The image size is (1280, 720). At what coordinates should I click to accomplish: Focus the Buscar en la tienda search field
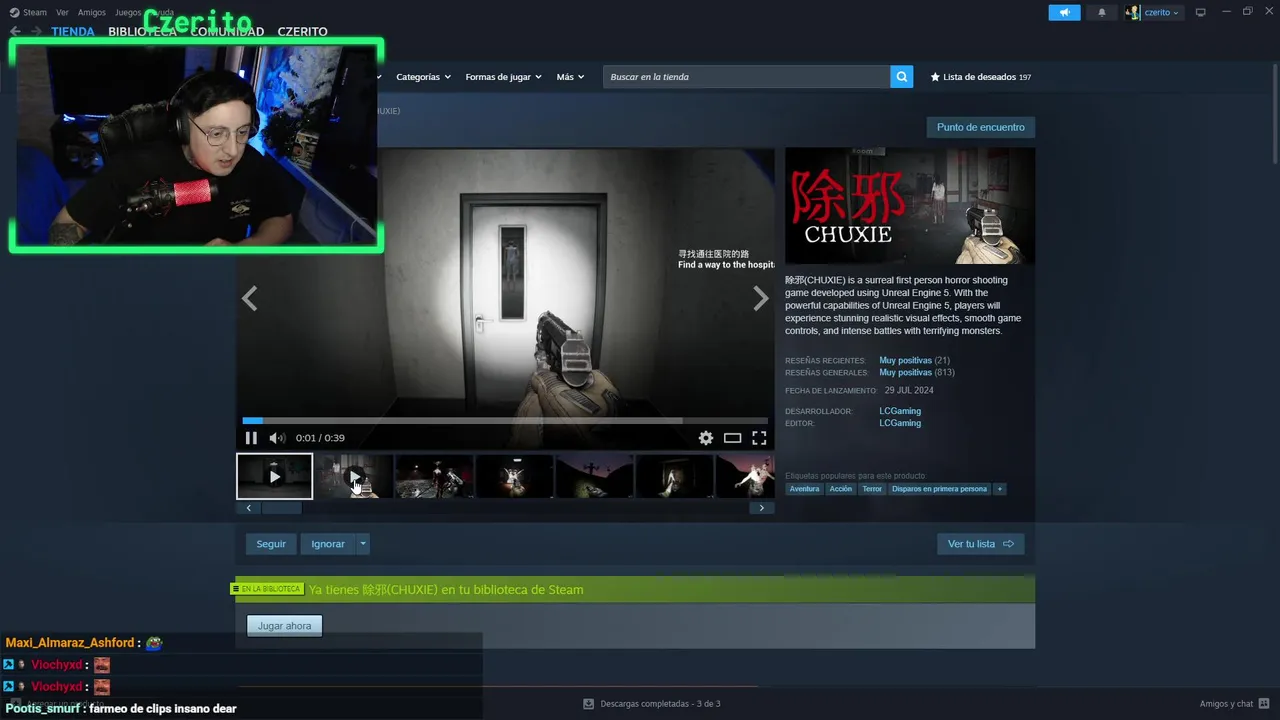(746, 77)
